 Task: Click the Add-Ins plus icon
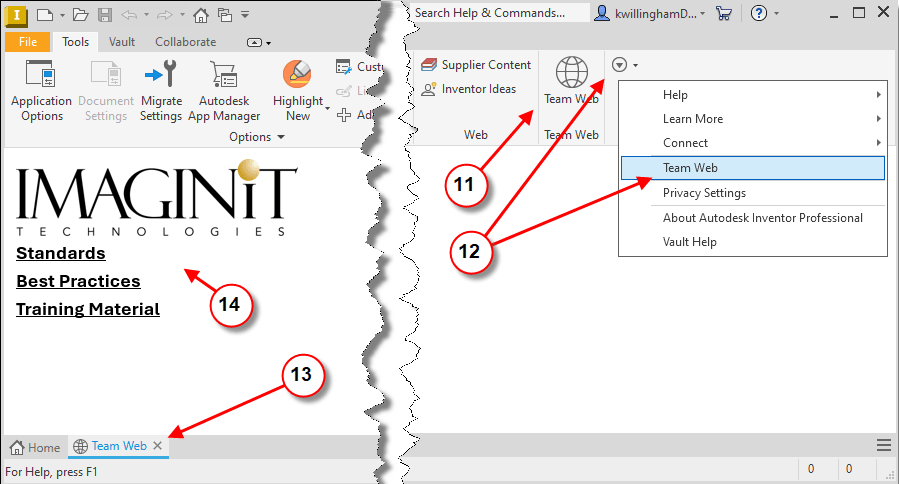pos(344,115)
